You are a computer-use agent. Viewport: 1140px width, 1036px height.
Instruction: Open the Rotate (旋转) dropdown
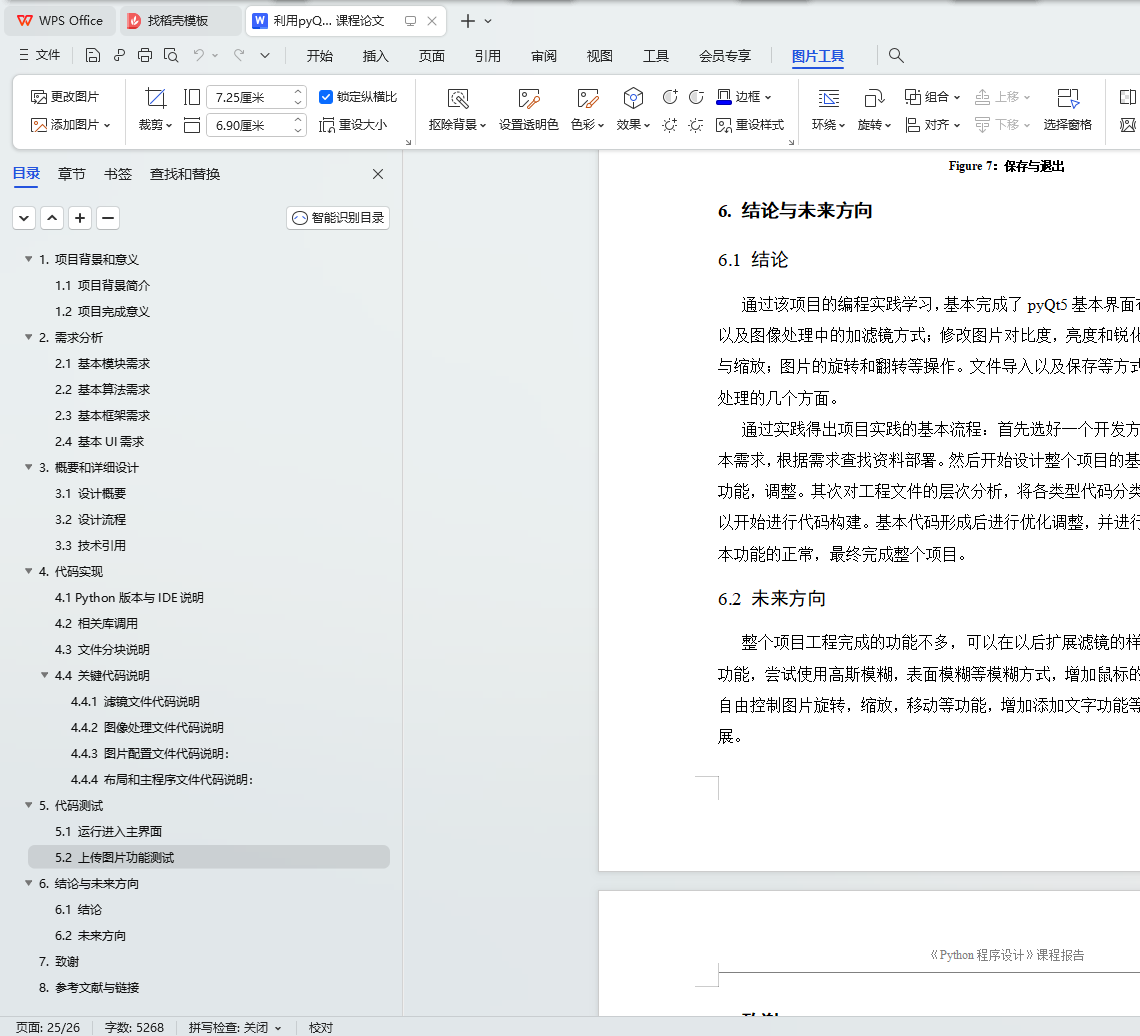click(874, 125)
